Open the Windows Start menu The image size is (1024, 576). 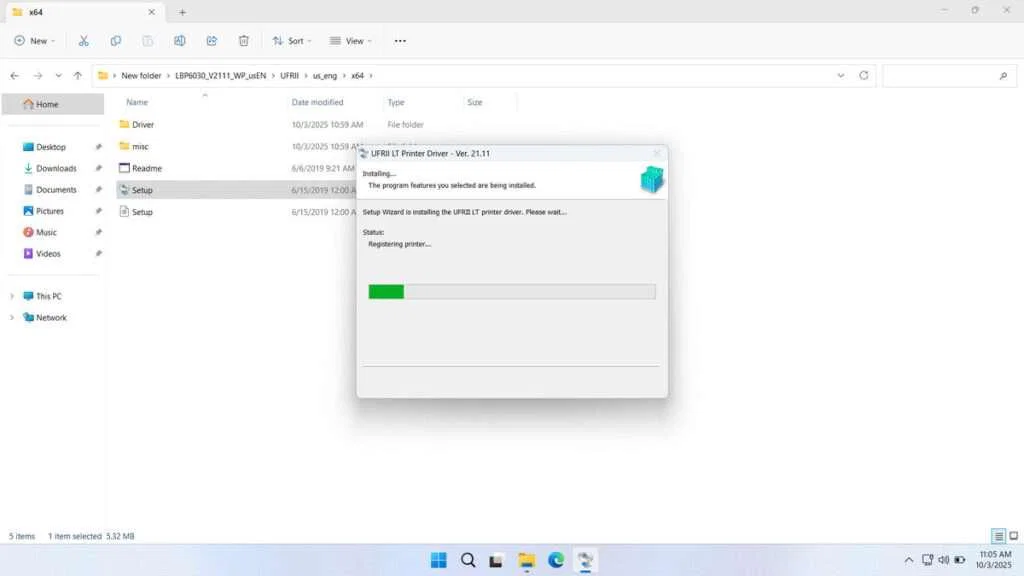click(x=438, y=560)
